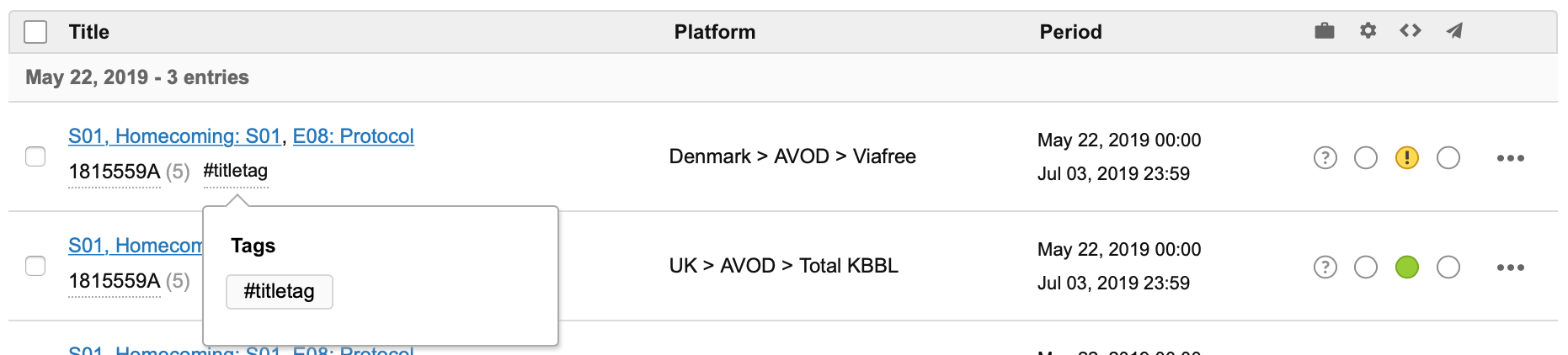Open three-dot menu for Viafree row
The height and width of the screenshot is (355, 1568).
[x=1510, y=158]
